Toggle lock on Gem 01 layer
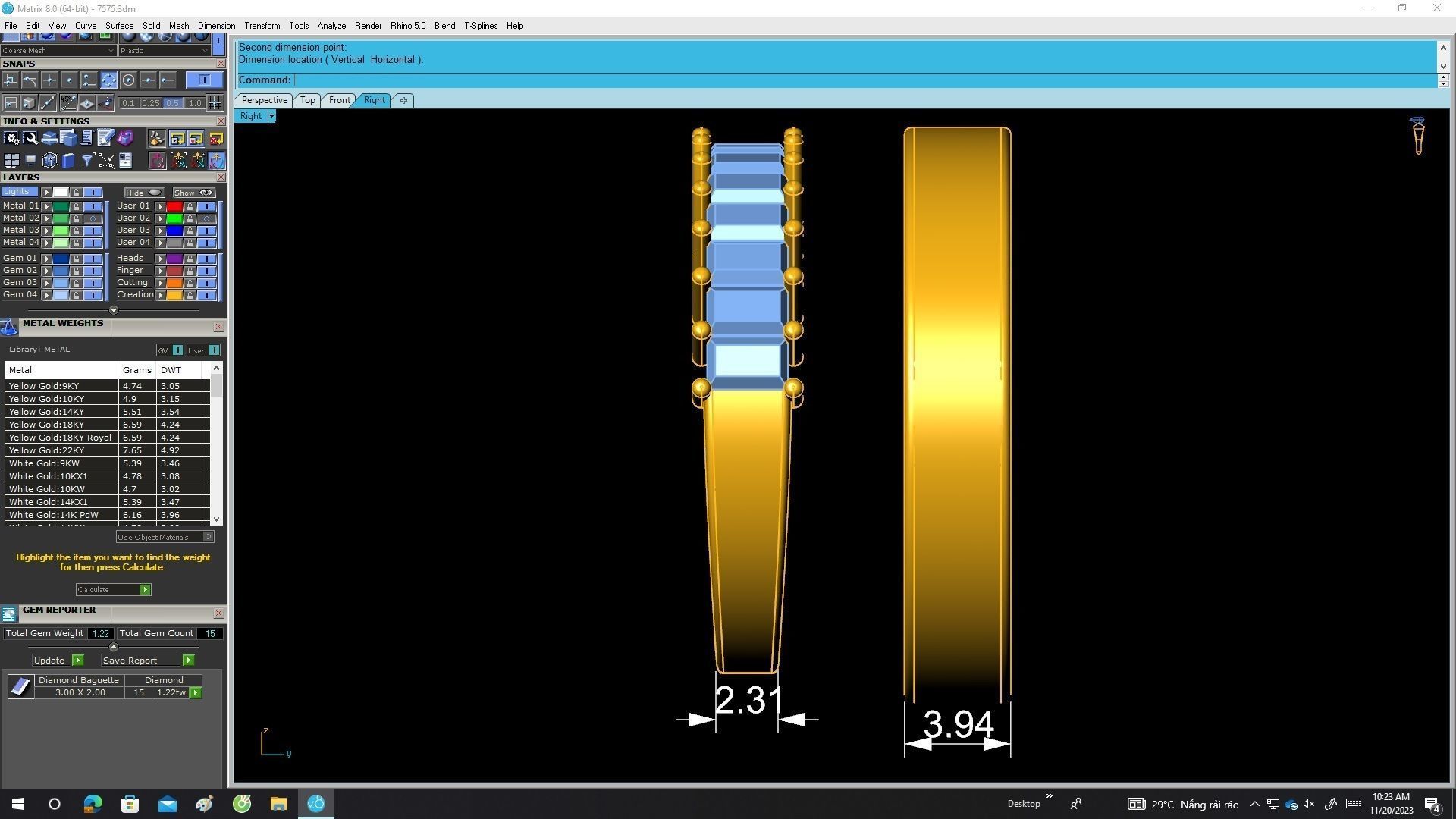This screenshot has height=819, width=1456. [x=76, y=259]
